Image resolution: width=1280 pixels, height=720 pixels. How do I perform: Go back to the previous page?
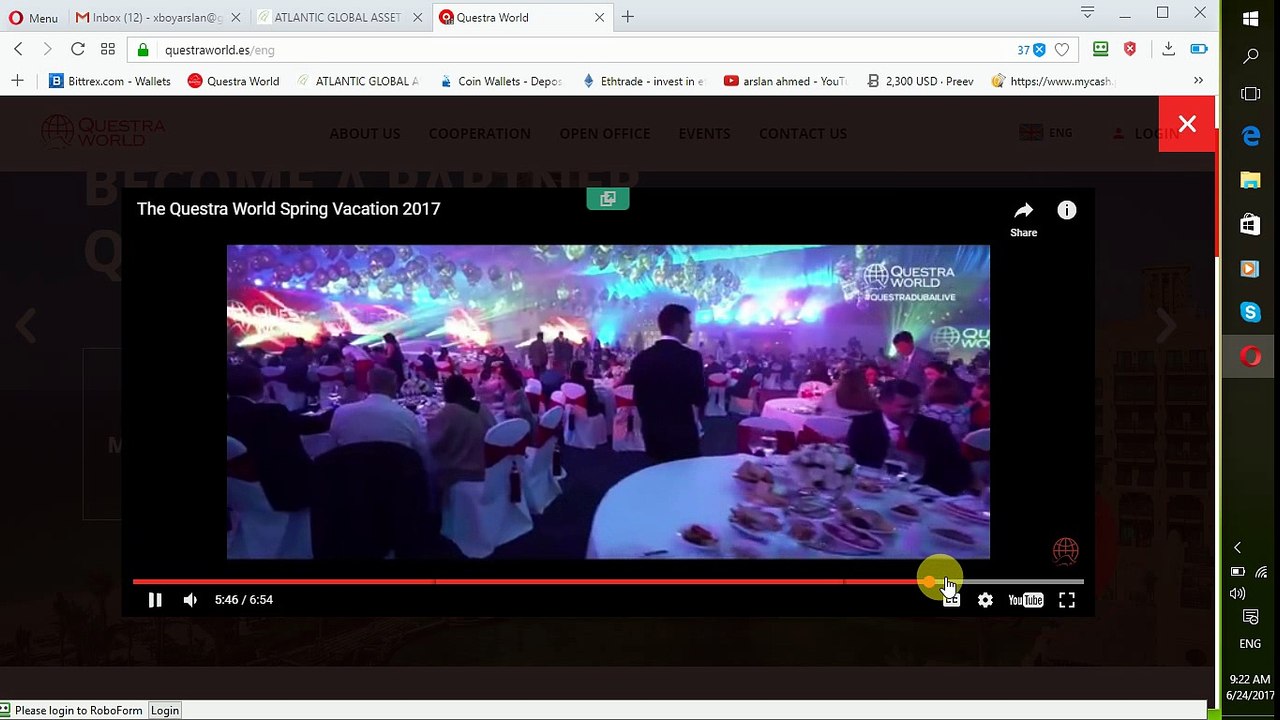18,49
